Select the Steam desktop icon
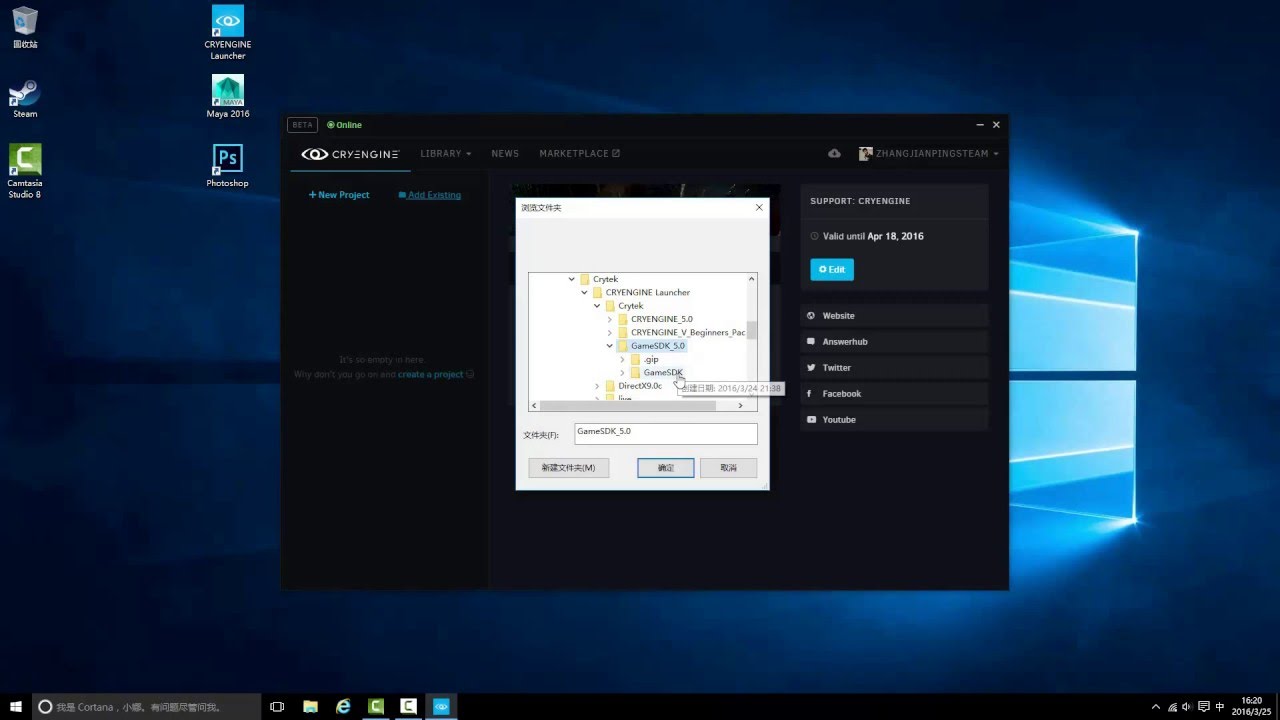Image resolution: width=1280 pixels, height=720 pixels. click(x=25, y=99)
